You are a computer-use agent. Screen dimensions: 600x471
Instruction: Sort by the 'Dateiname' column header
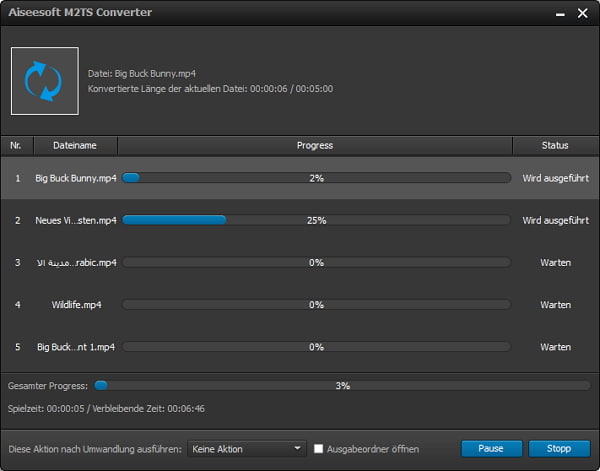click(x=75, y=146)
